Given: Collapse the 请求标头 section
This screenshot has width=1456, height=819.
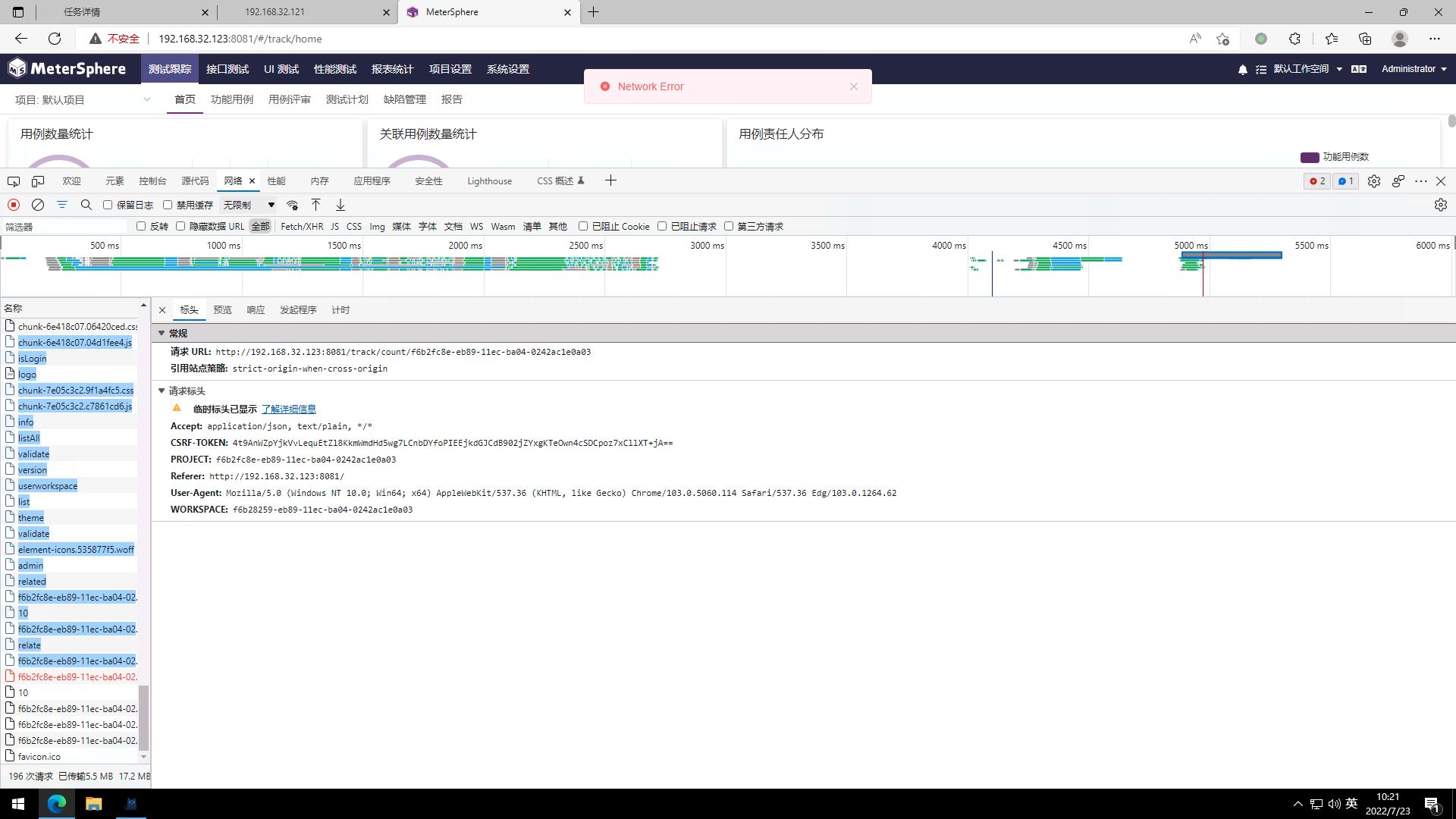Looking at the screenshot, I should (162, 391).
